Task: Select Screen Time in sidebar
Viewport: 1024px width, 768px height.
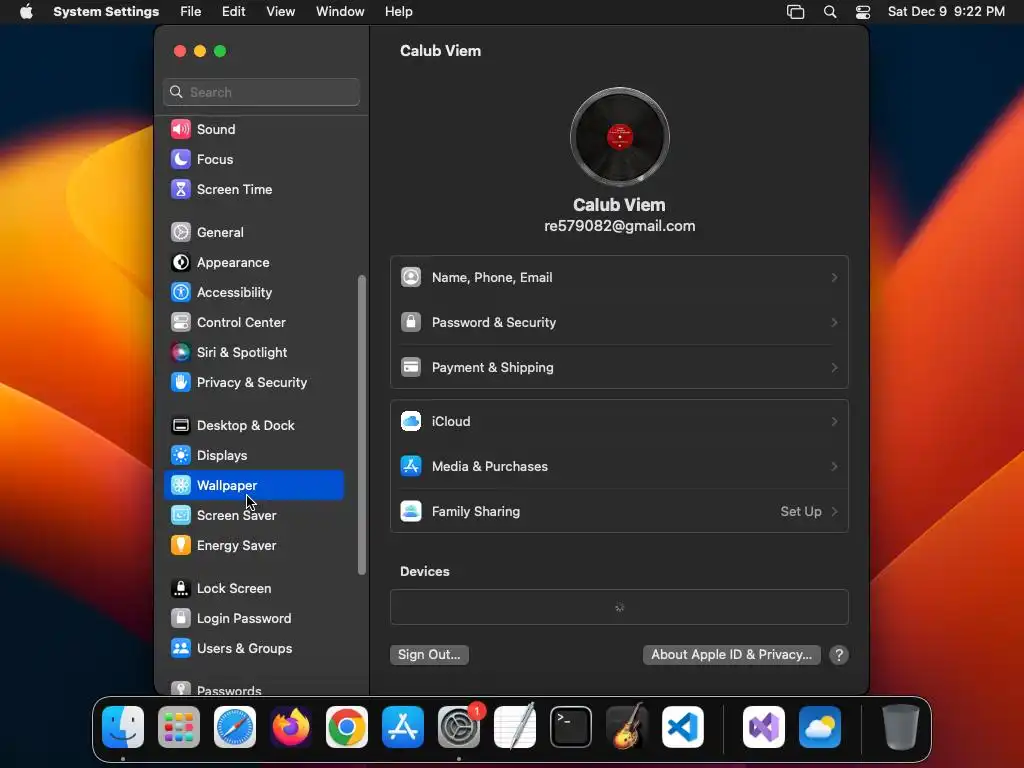Action: (253, 189)
